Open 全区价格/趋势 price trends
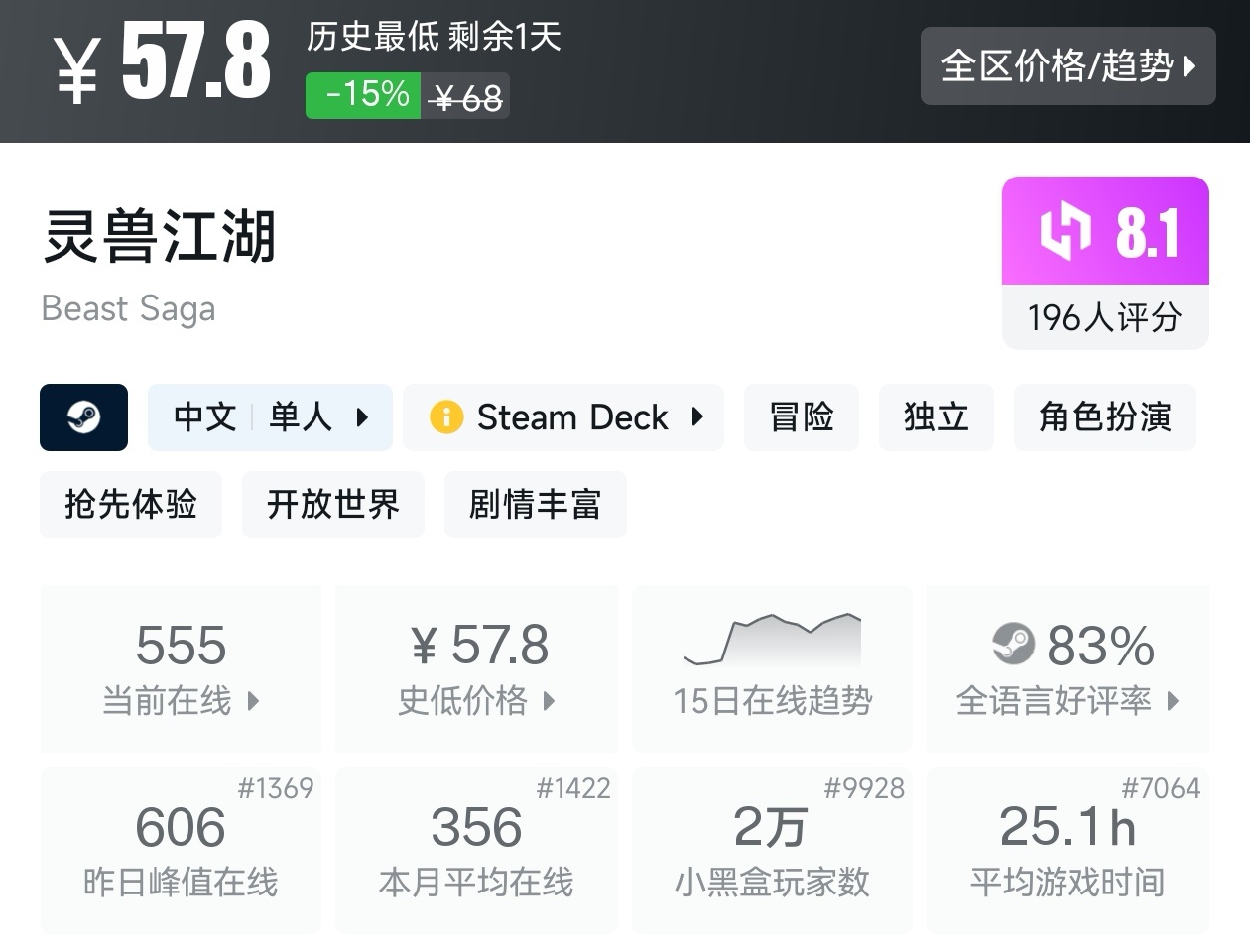The width and height of the screenshot is (1250, 952). coord(1067,66)
